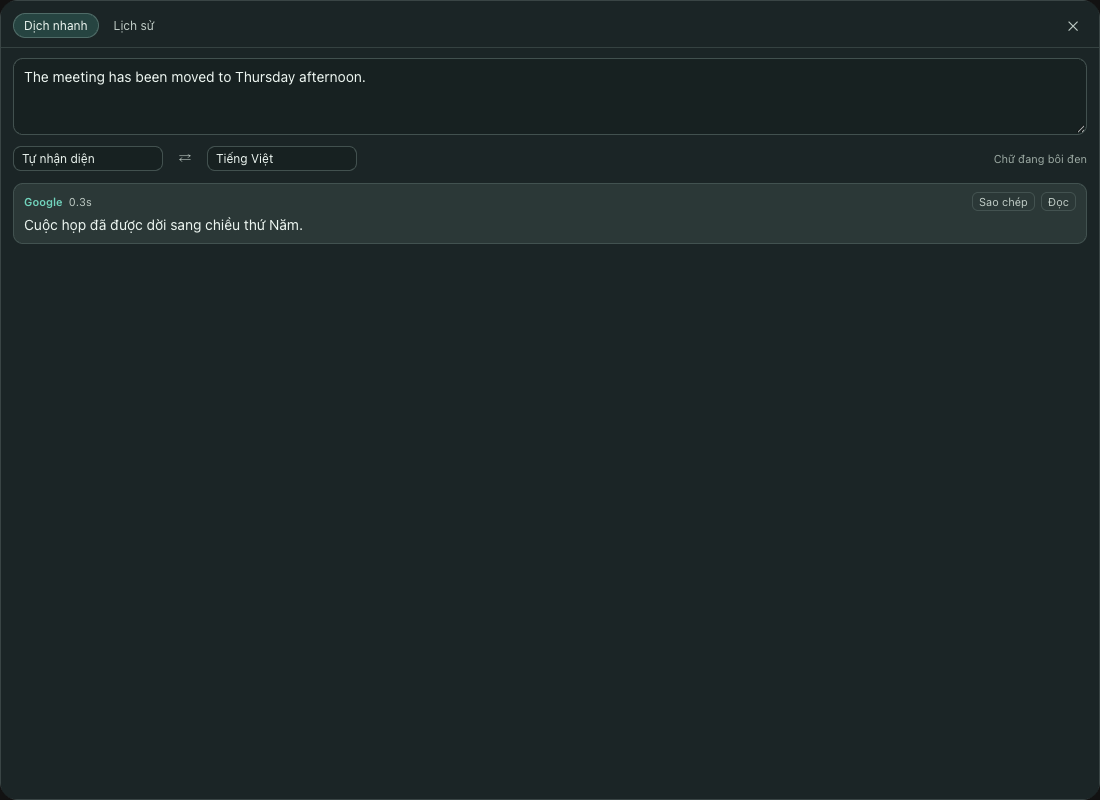Open the Tự nhận diện source language dropdown
This screenshot has height=800, width=1100.
pyautogui.click(x=88, y=159)
